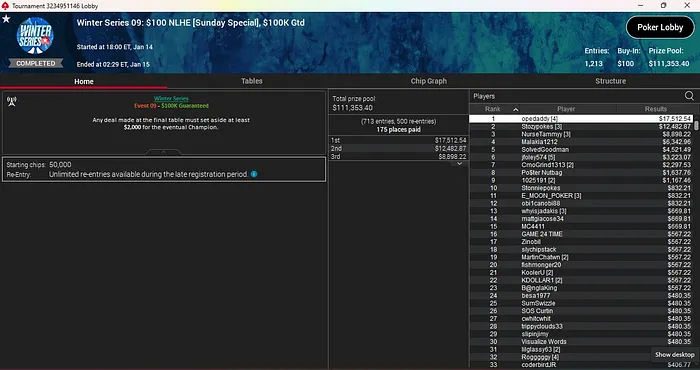
Task: Click the Show desktop tooltip
Action: pyautogui.click(x=675, y=355)
